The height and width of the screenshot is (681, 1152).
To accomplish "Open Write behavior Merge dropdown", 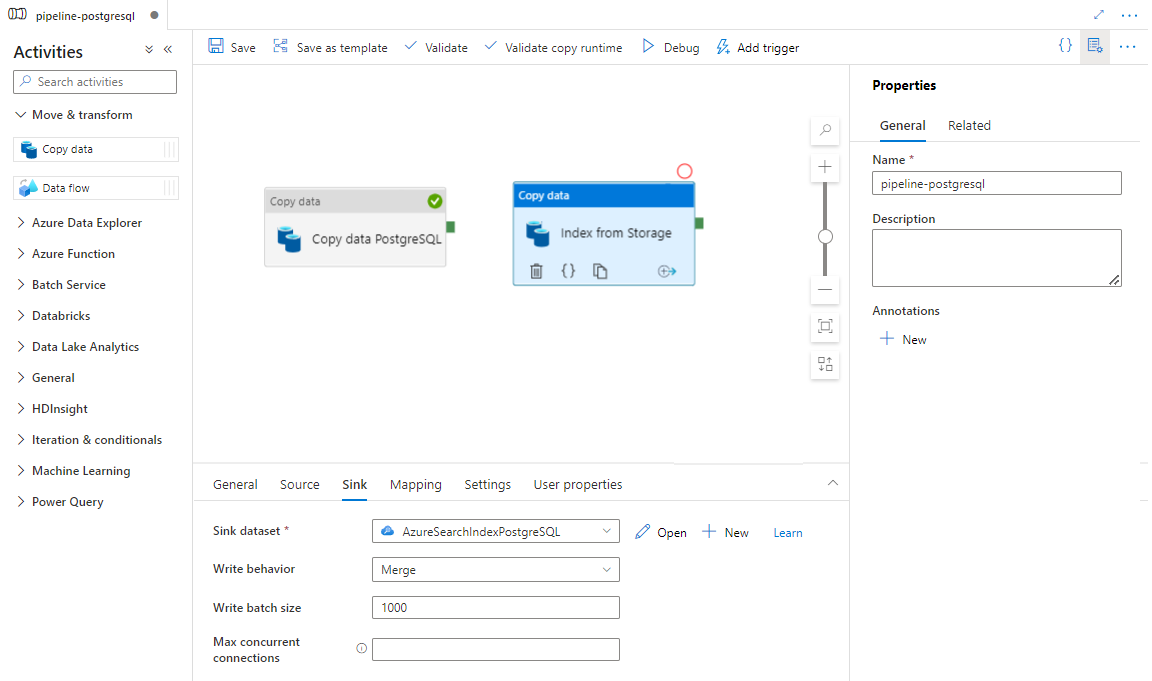I will click(495, 569).
